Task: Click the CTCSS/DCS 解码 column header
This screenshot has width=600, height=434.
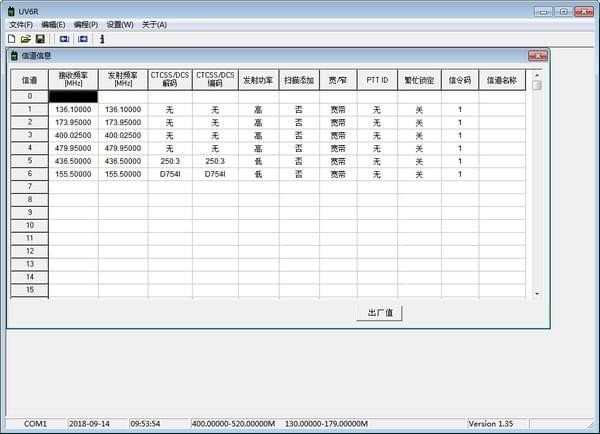Action: [170, 80]
